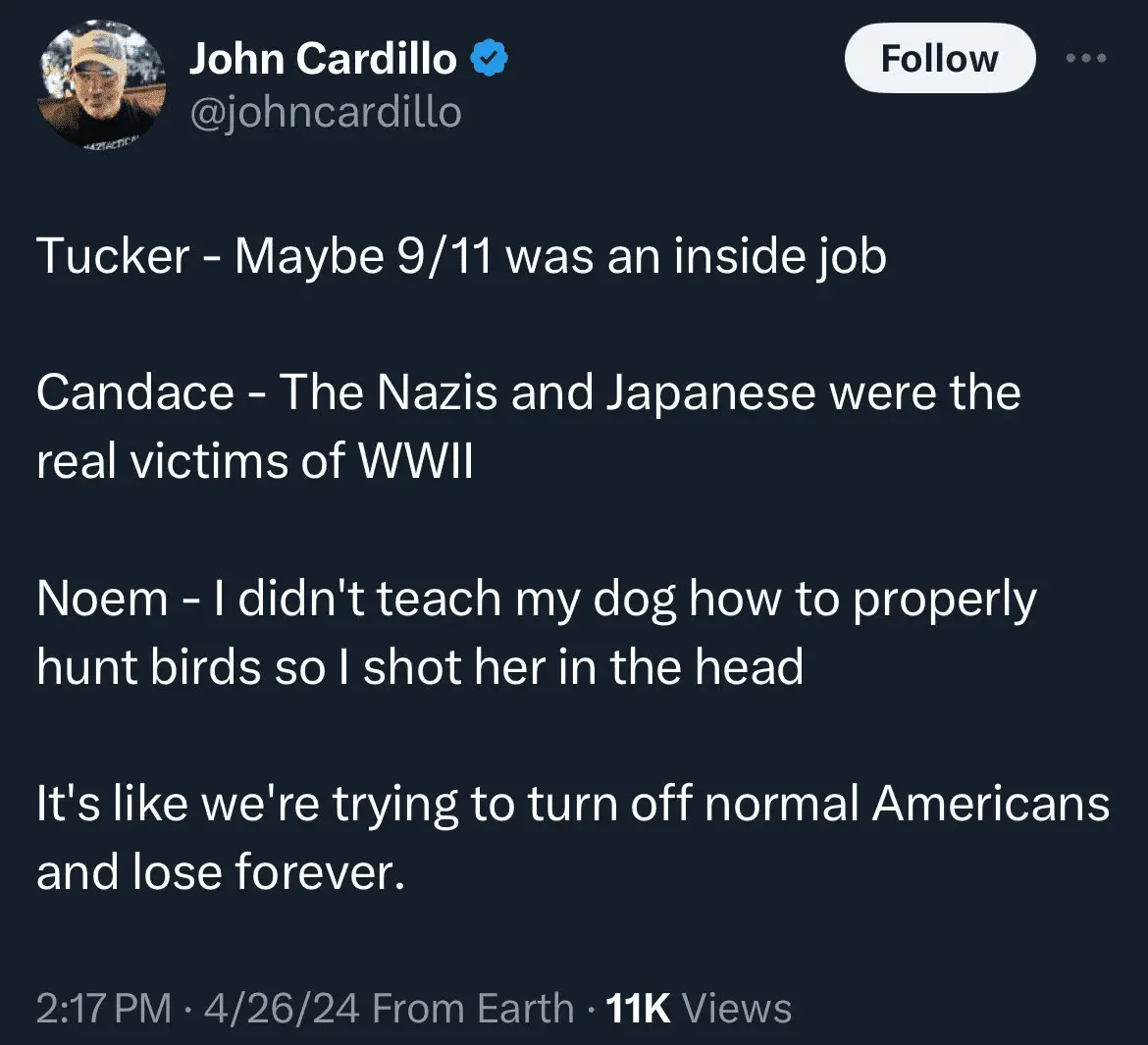1148x1045 pixels.
Task: Click the word "Americans" in the tweet
Action: coord(991,805)
